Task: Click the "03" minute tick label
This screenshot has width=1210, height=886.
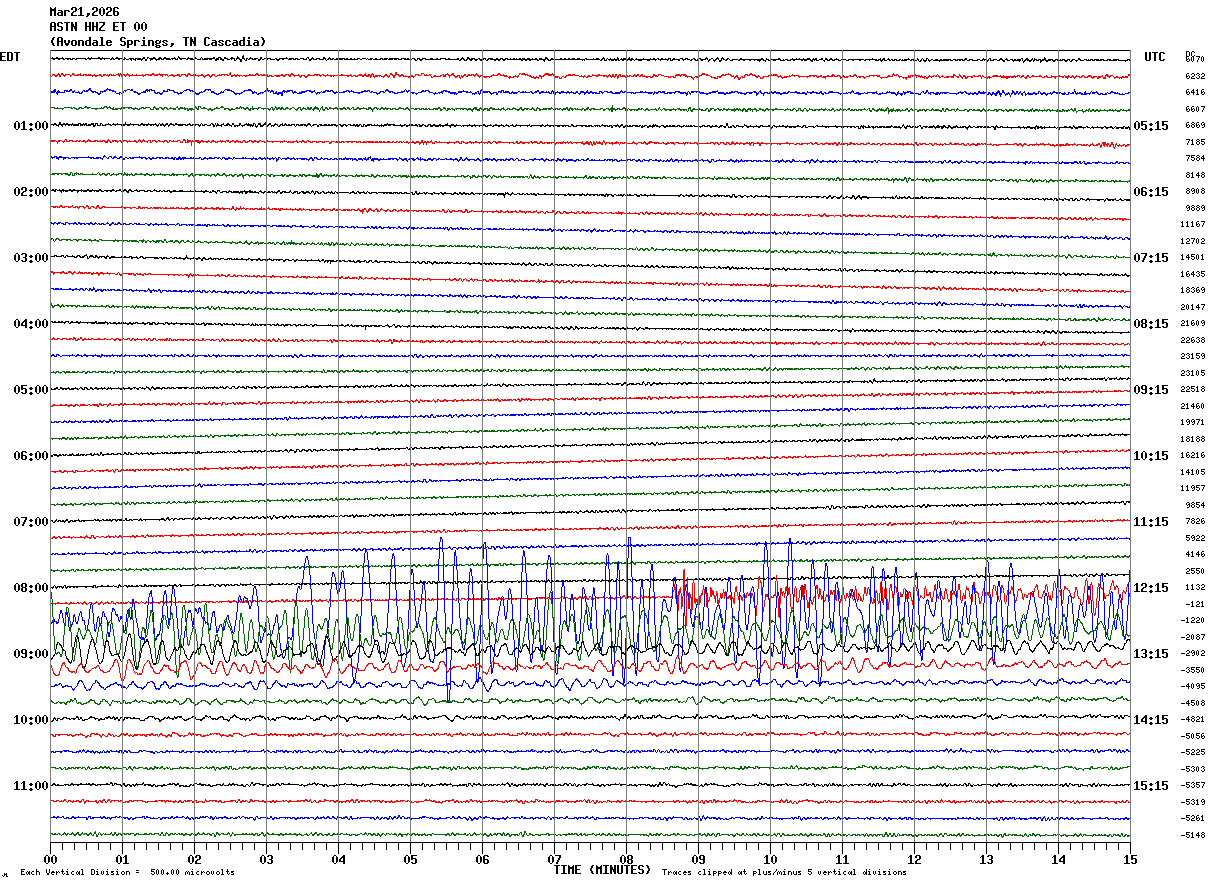Action: click(x=266, y=859)
